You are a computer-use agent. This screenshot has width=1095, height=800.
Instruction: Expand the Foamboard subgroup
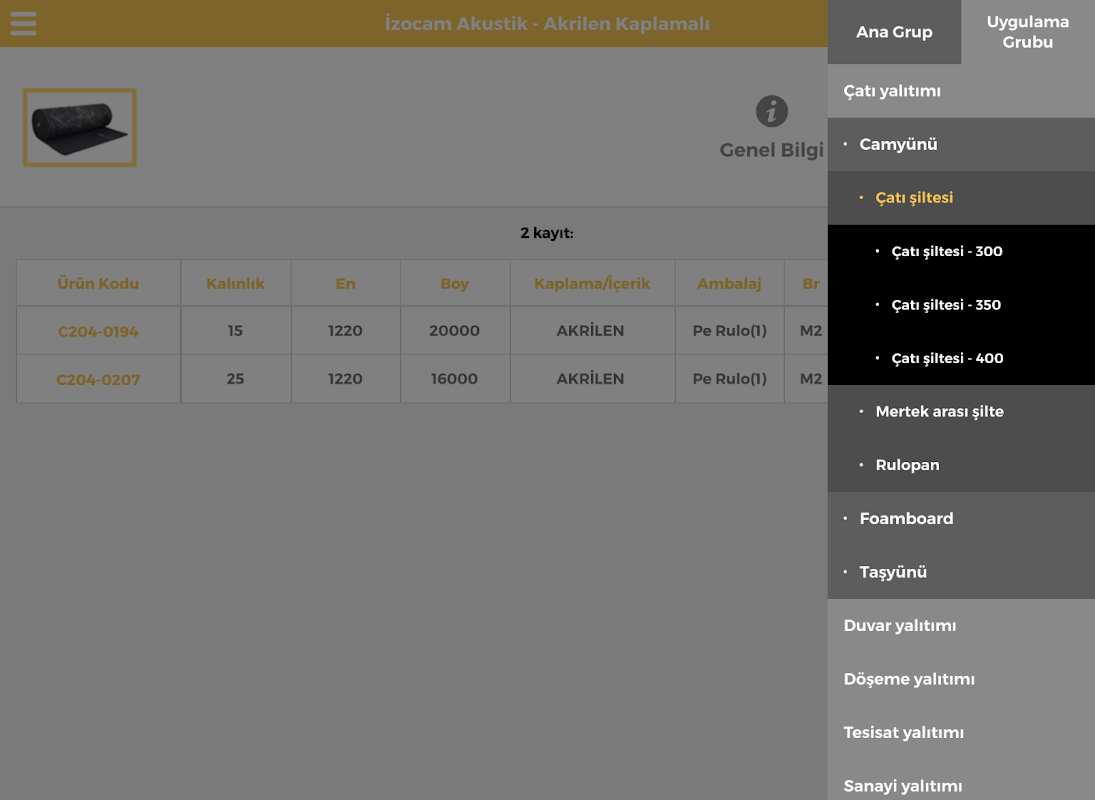(961, 519)
